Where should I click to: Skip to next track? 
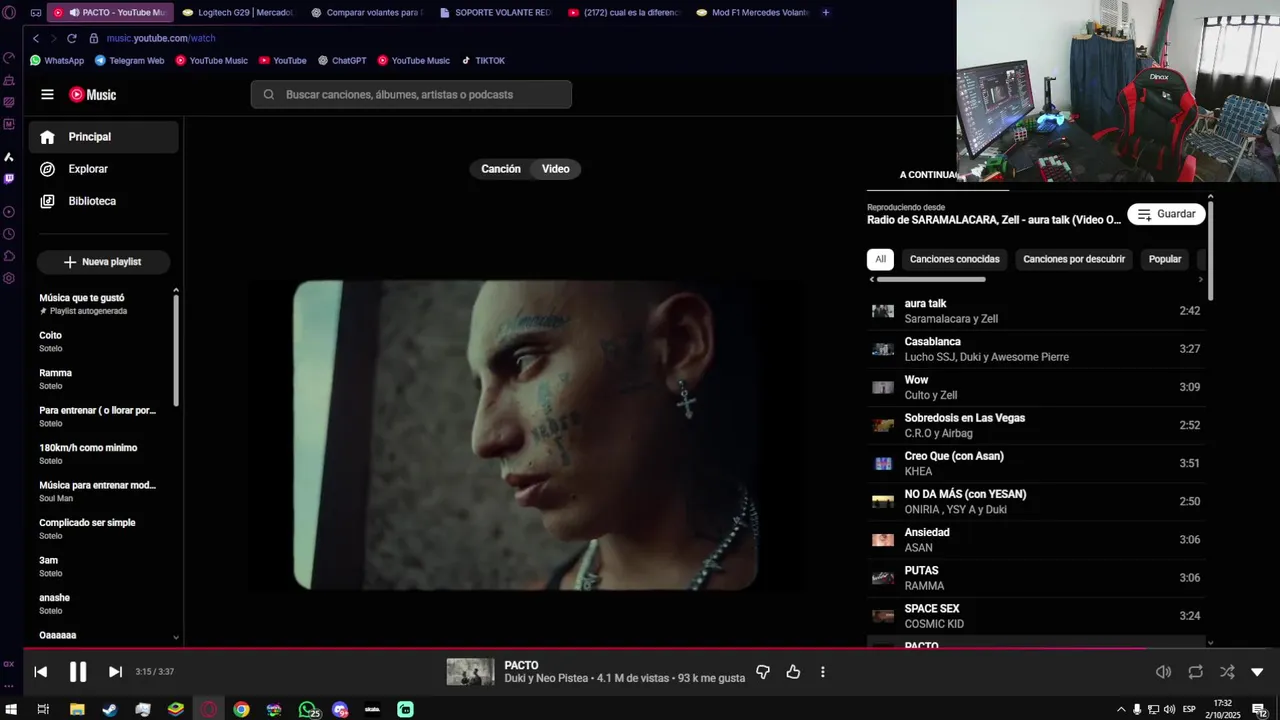tap(115, 672)
